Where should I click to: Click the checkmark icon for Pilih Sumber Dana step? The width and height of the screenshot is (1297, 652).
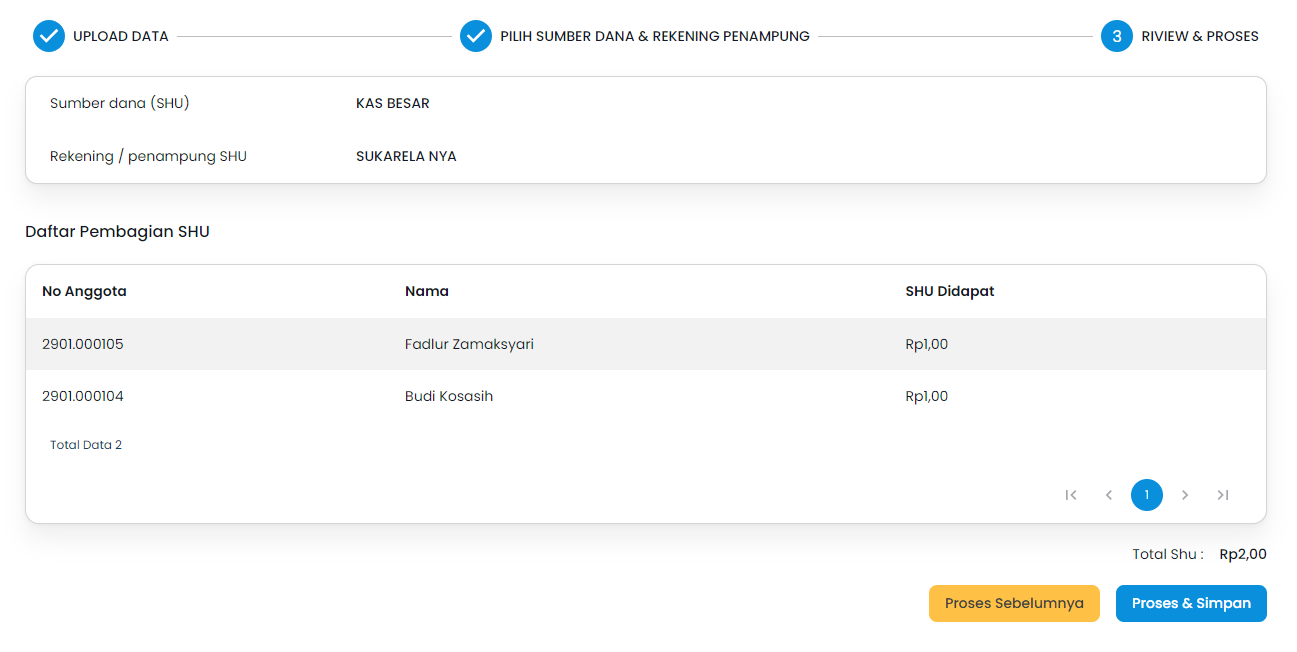[476, 36]
